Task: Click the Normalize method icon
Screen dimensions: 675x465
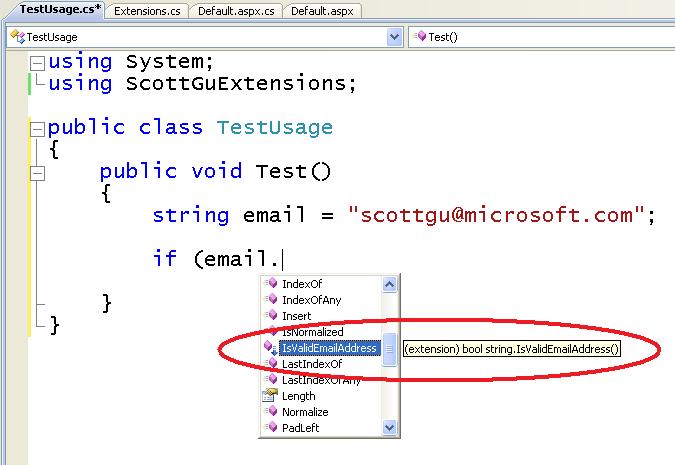Action: 269,412
